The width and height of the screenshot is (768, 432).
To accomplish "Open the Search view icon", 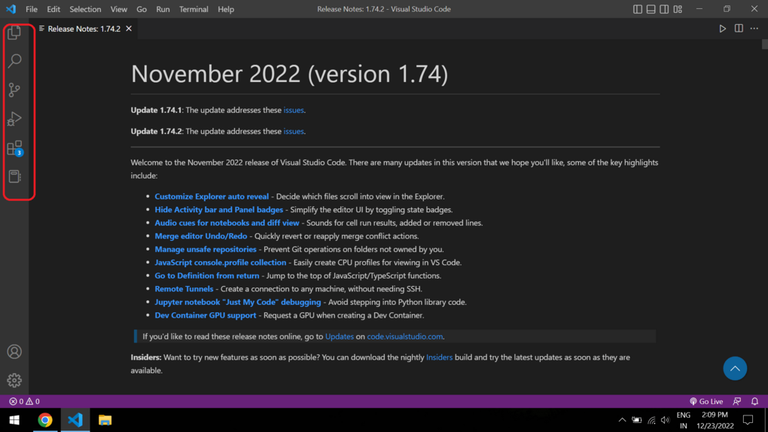I will click(14, 61).
